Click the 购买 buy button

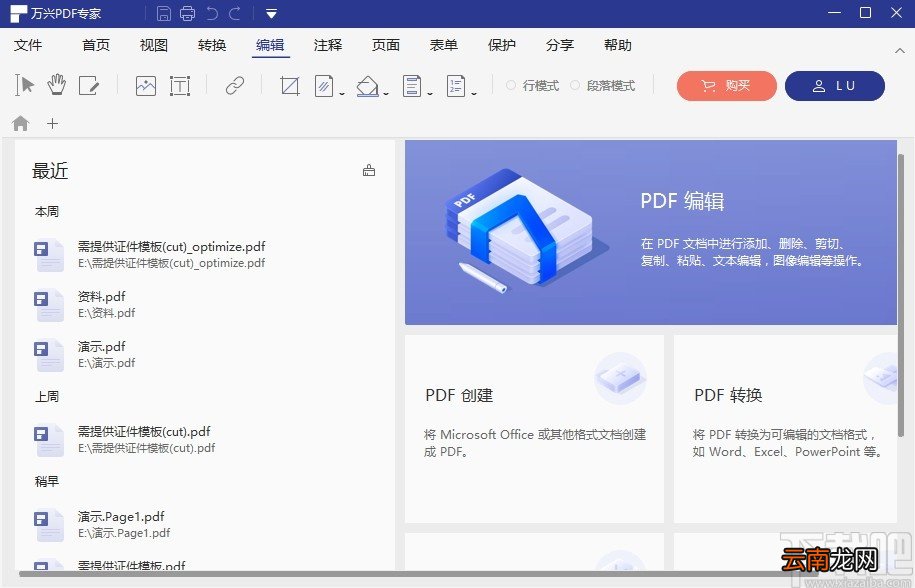click(727, 86)
